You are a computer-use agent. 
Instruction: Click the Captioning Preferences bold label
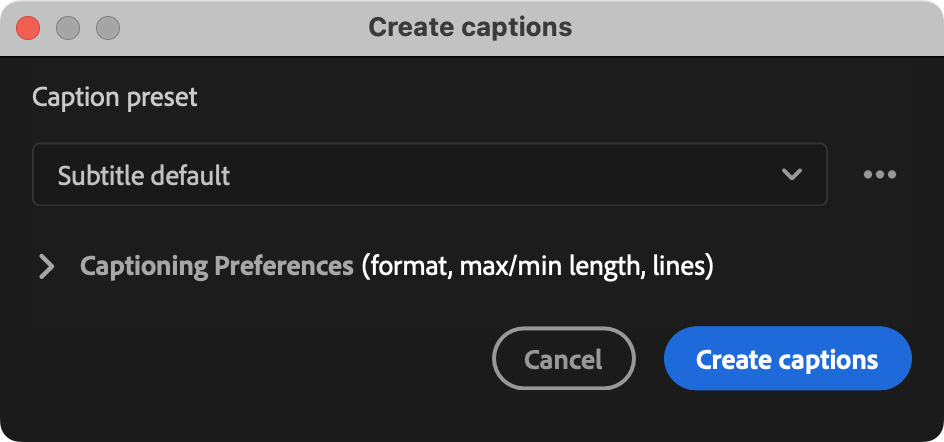pyautogui.click(x=216, y=267)
